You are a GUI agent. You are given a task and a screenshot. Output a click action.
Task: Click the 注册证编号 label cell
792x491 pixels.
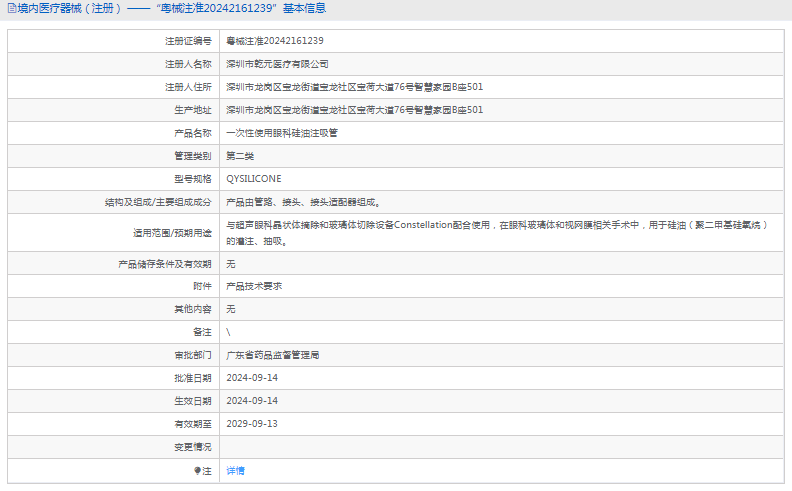click(x=114, y=41)
